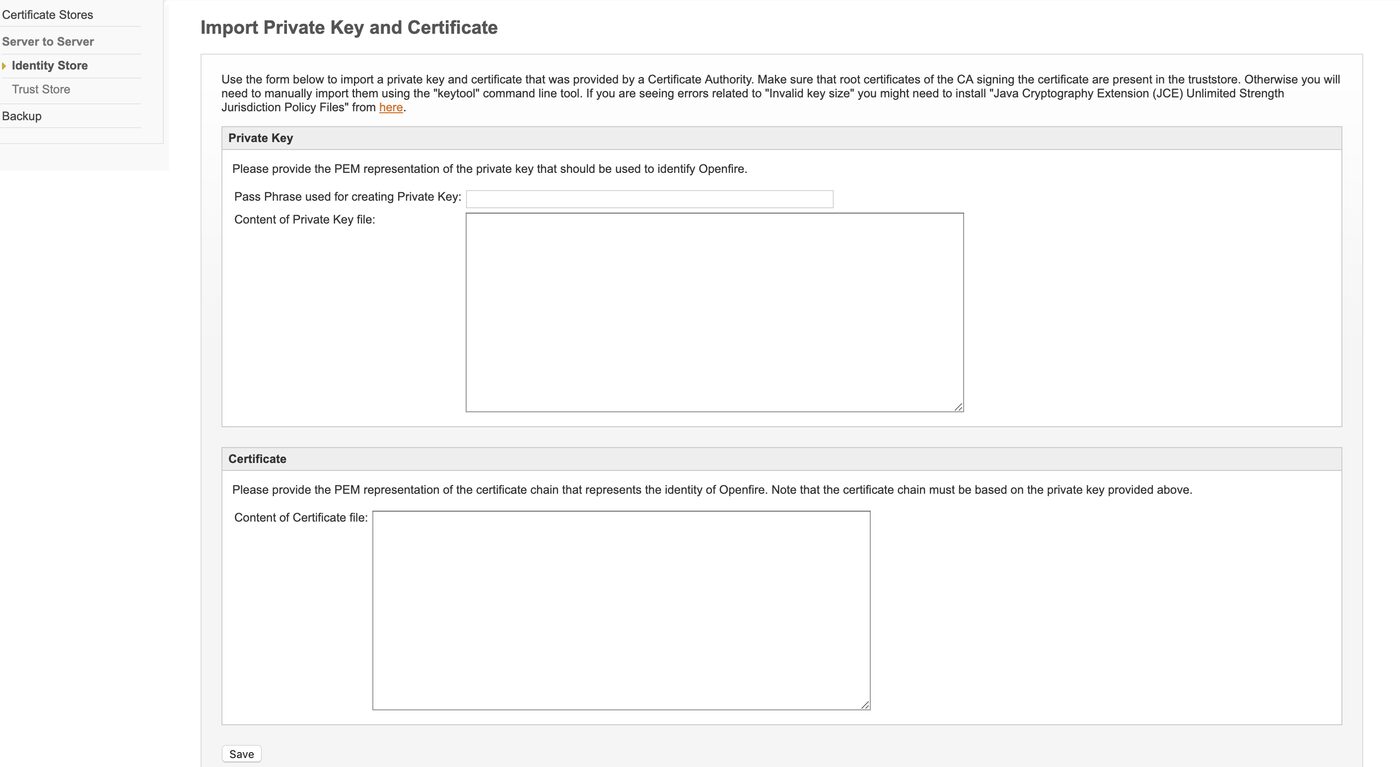
Task: Click the arrow marker beside Identity Store
Action: pos(4,66)
